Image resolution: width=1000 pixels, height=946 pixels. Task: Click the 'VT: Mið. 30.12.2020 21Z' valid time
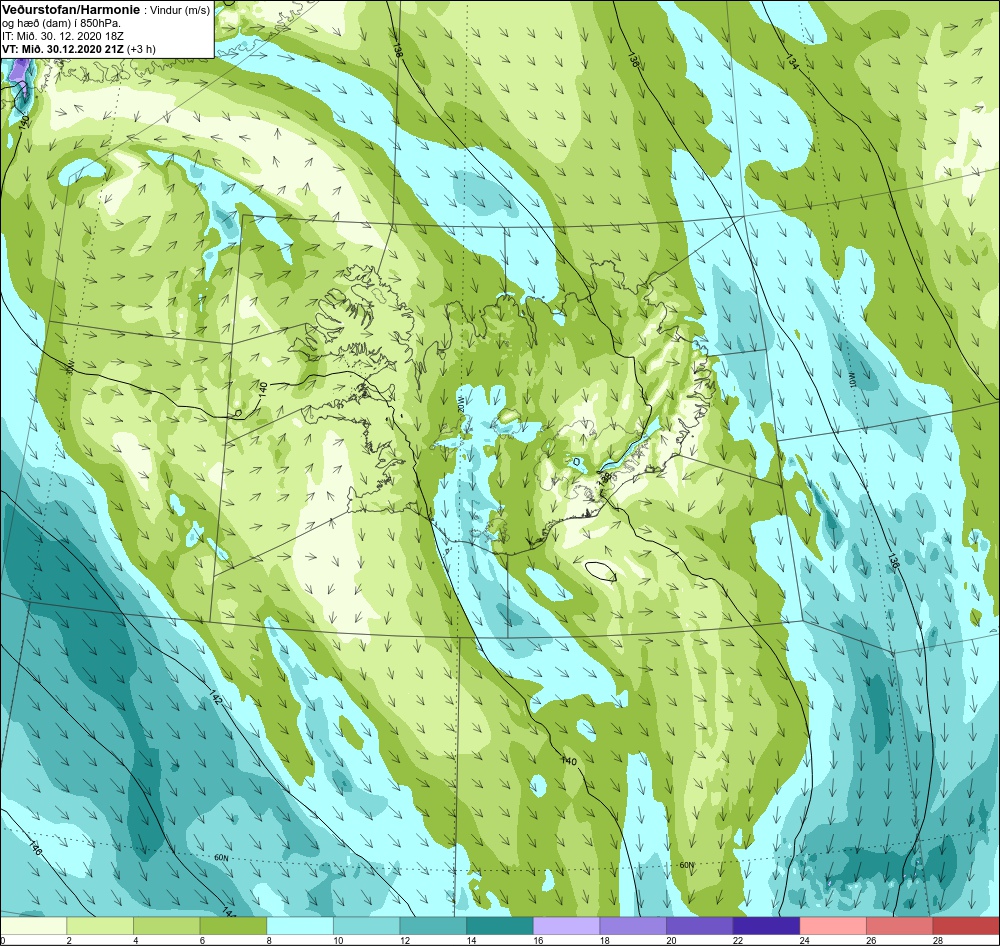(x=63, y=48)
